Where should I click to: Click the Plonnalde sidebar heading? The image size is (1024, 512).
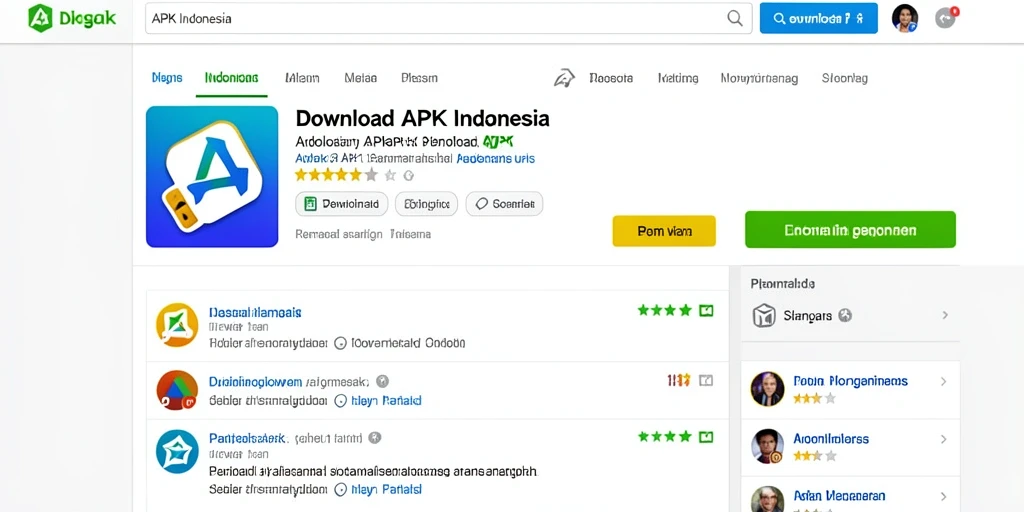coord(782,284)
